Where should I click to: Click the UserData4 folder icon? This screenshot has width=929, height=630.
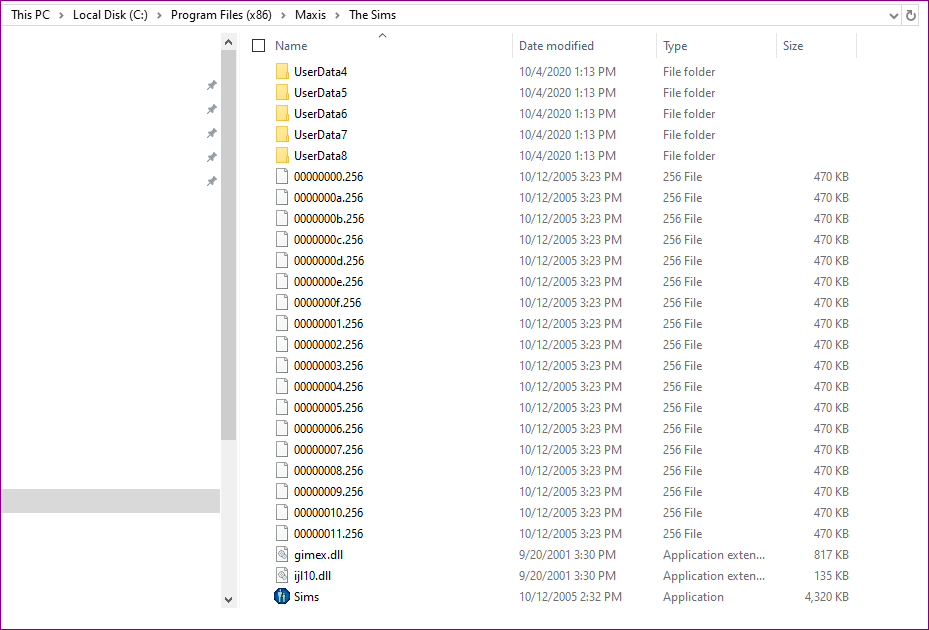click(282, 72)
